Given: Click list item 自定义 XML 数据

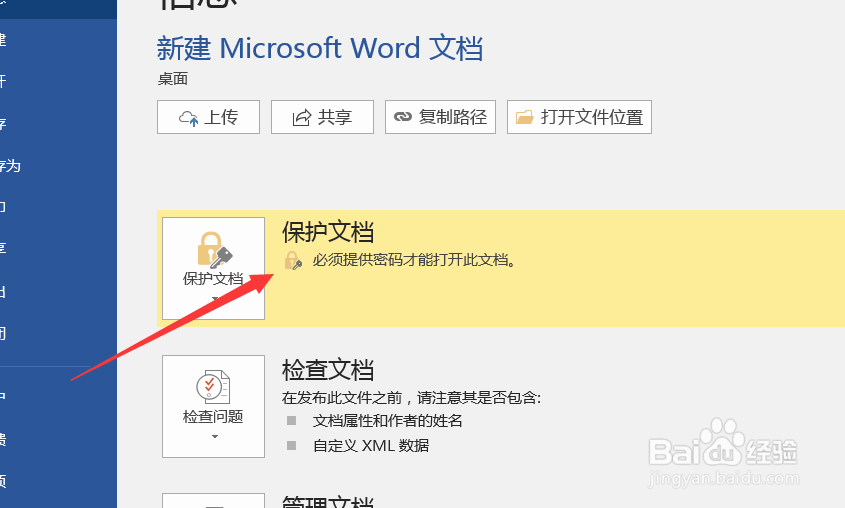Looking at the screenshot, I should click(371, 446).
